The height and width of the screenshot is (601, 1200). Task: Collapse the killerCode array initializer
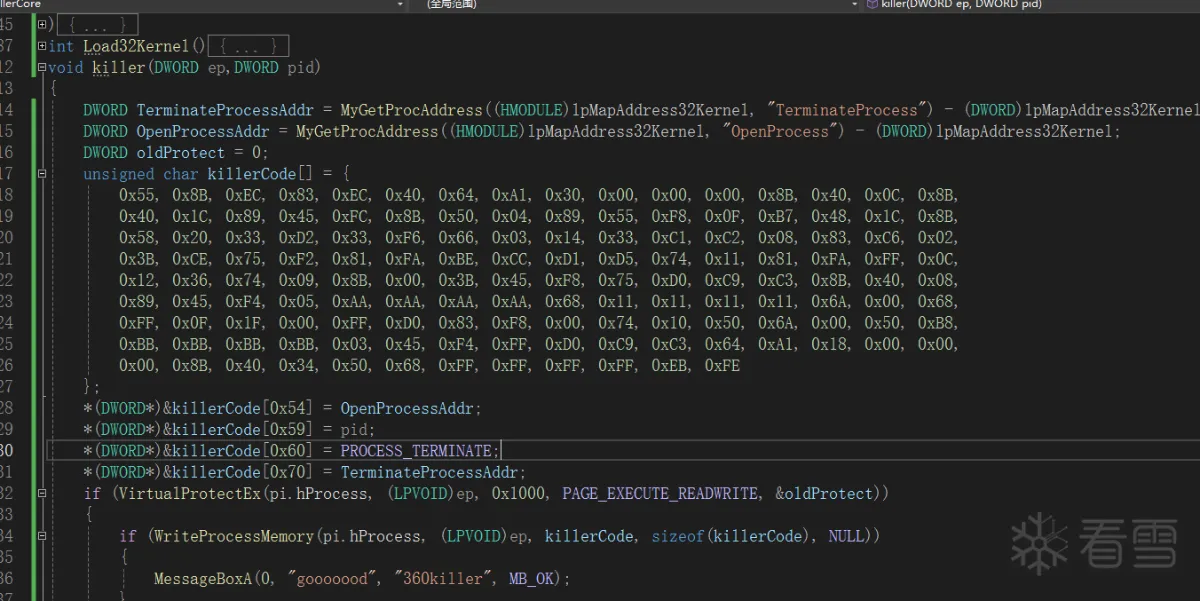click(41, 174)
